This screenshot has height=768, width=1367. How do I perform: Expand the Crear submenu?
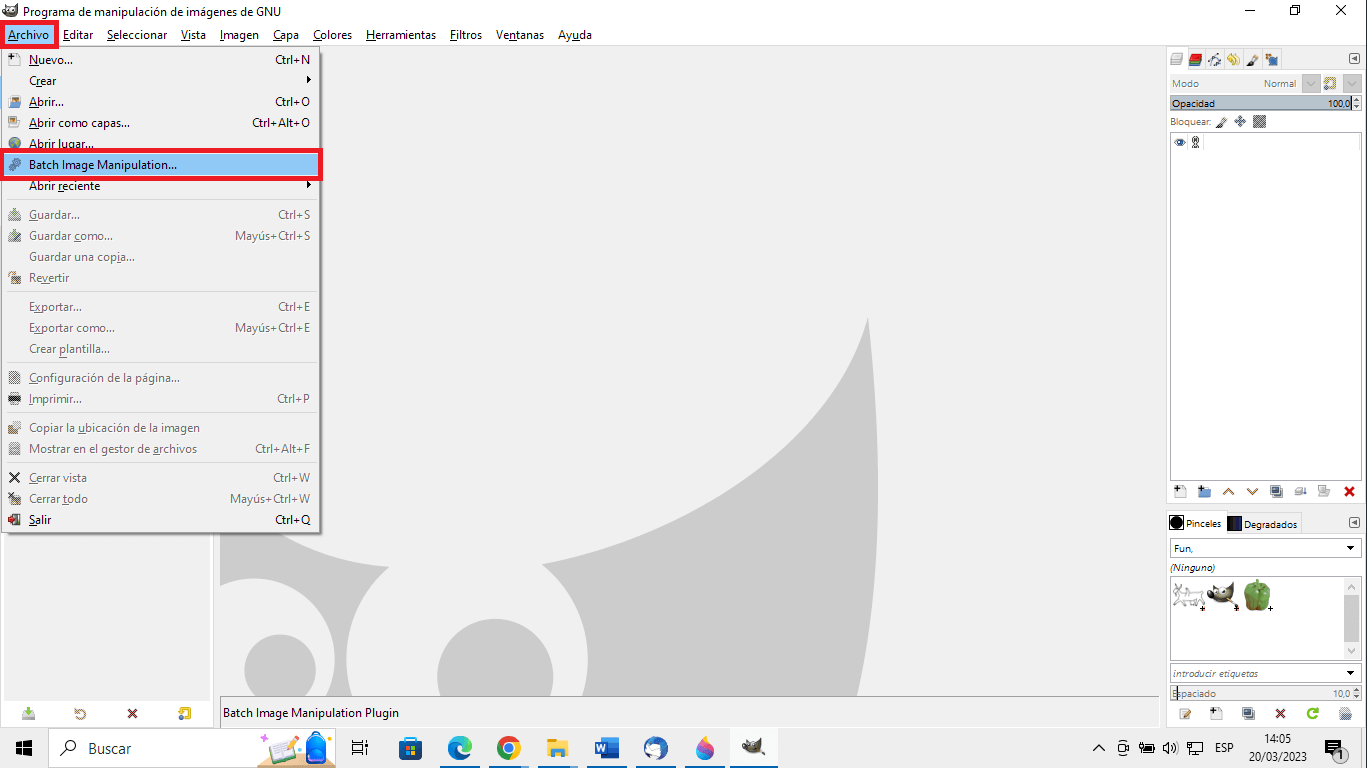point(161,81)
